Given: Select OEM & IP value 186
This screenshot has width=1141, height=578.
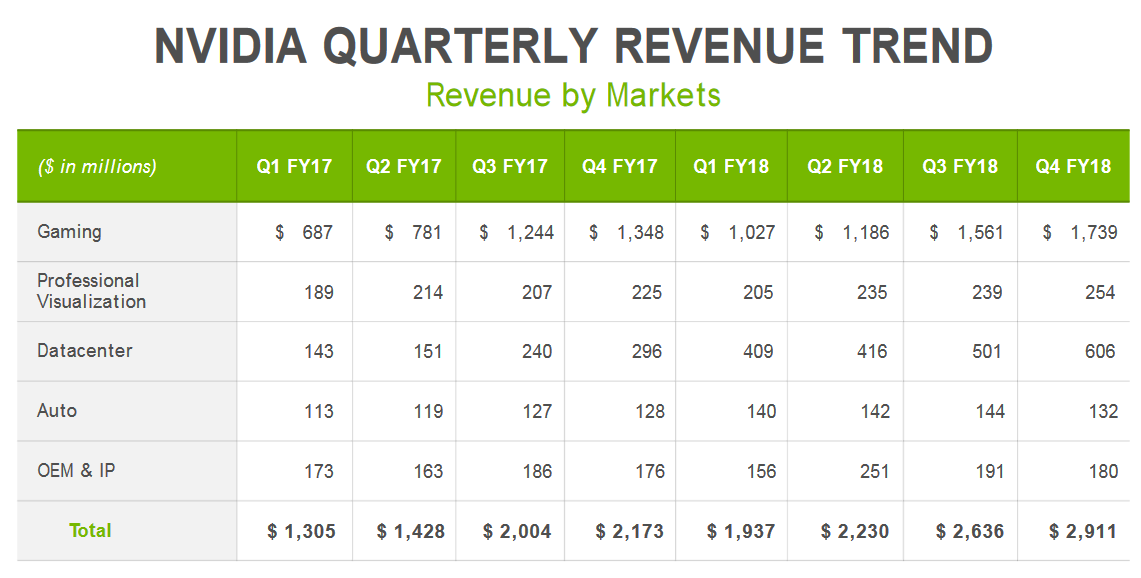Looking at the screenshot, I should pos(537,471).
